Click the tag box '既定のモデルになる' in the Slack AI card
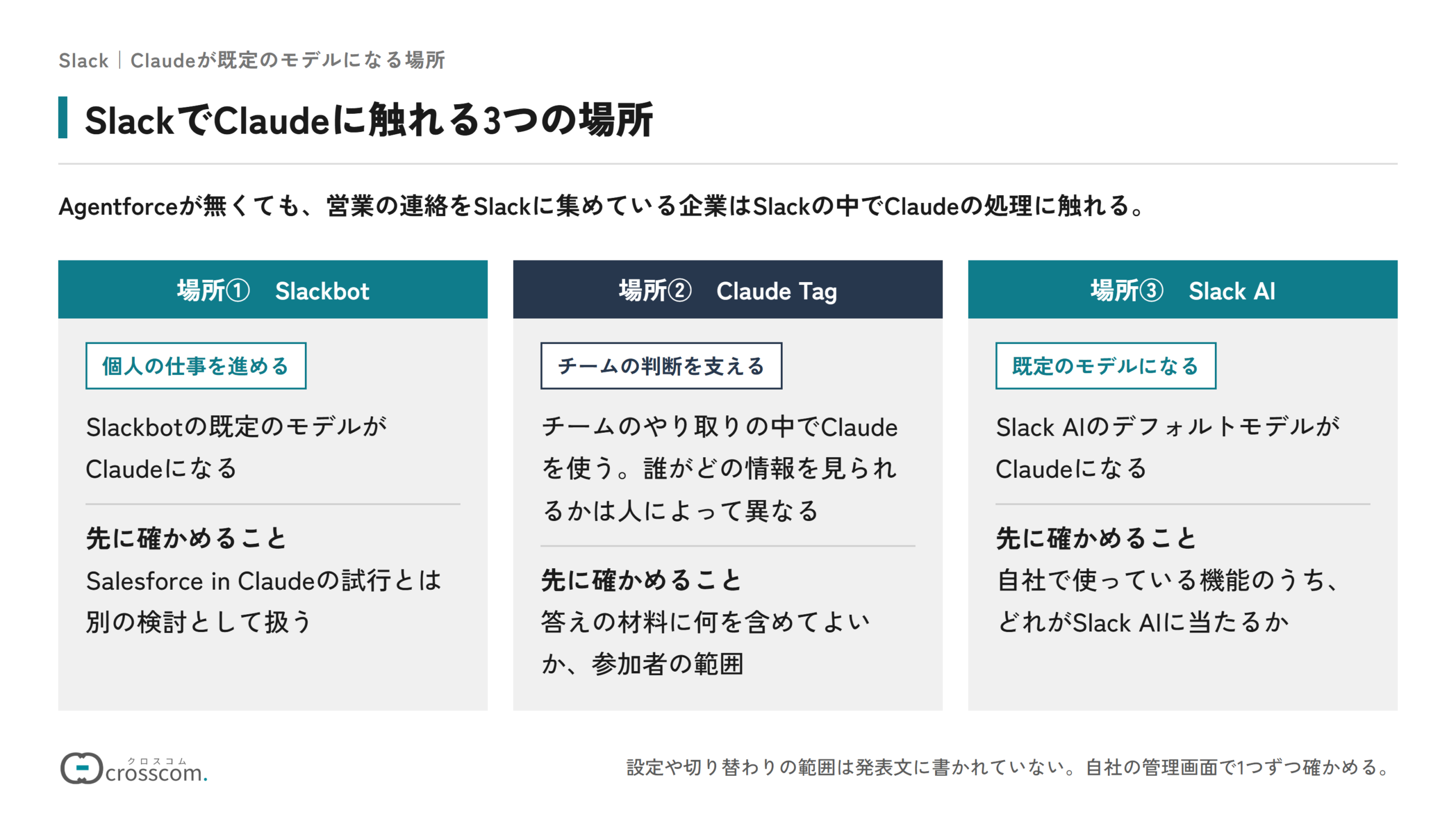The width and height of the screenshot is (1456, 819). click(x=1106, y=366)
